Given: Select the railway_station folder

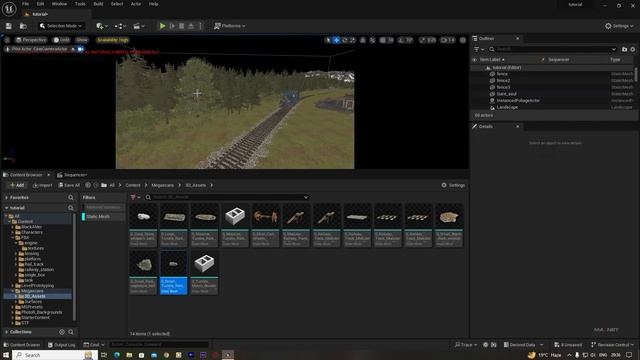Looking at the screenshot, I should click(x=36, y=269).
